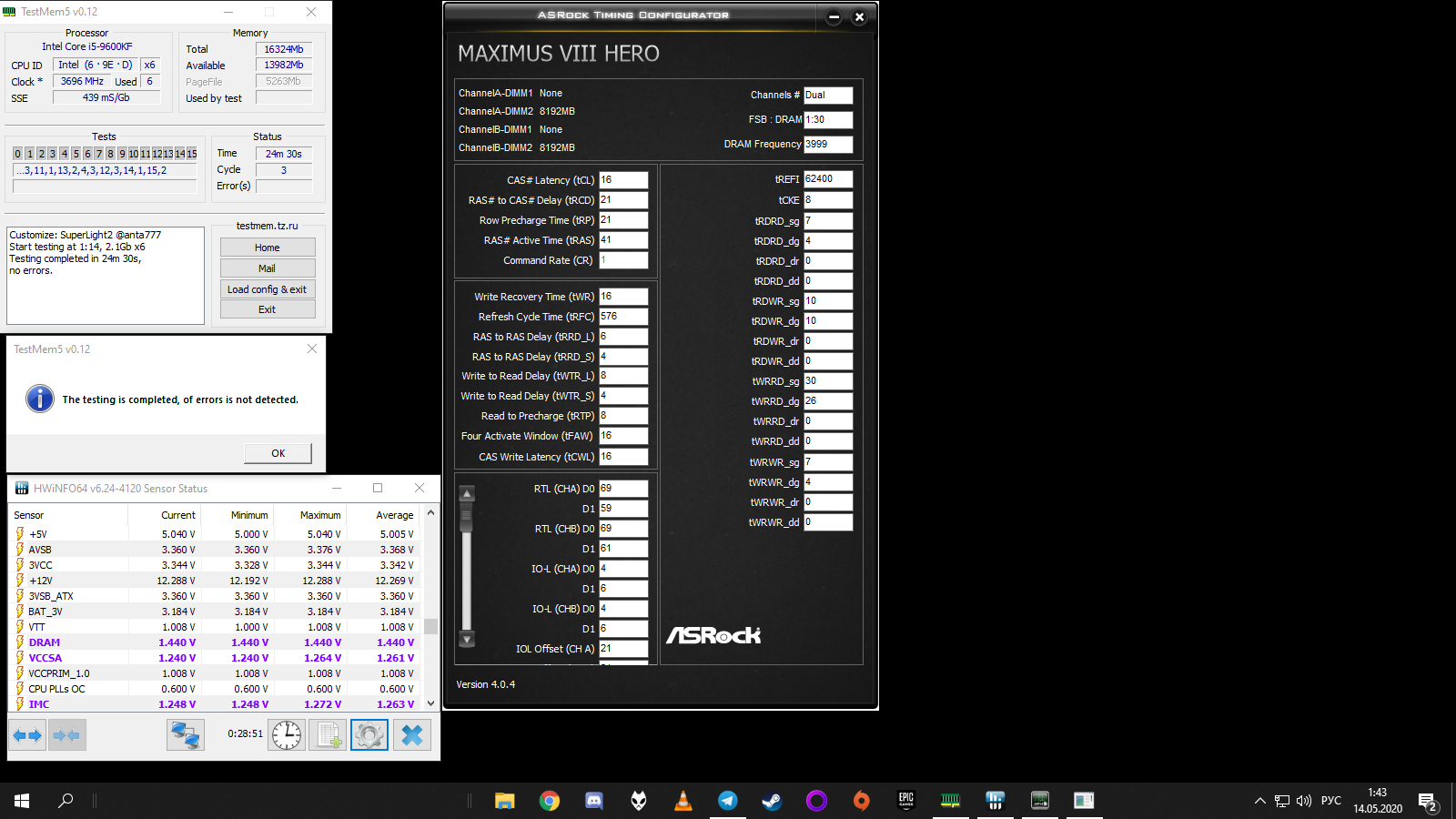Reset the HWiNFO timer with the clock icon

287,735
